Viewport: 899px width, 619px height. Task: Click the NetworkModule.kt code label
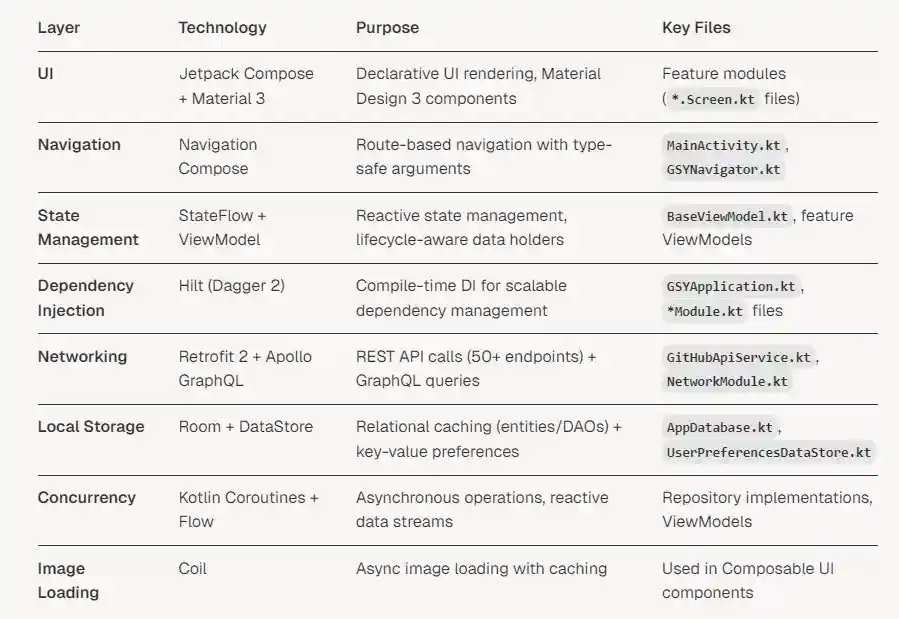click(x=727, y=381)
